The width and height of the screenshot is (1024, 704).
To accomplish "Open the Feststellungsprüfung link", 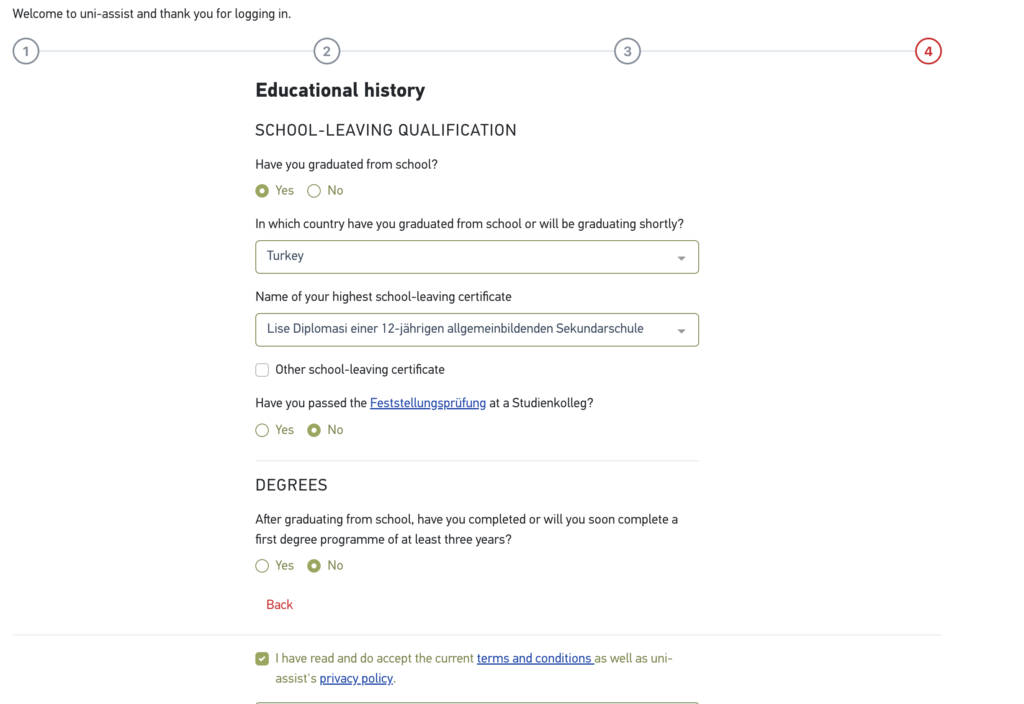I will [x=428, y=403].
